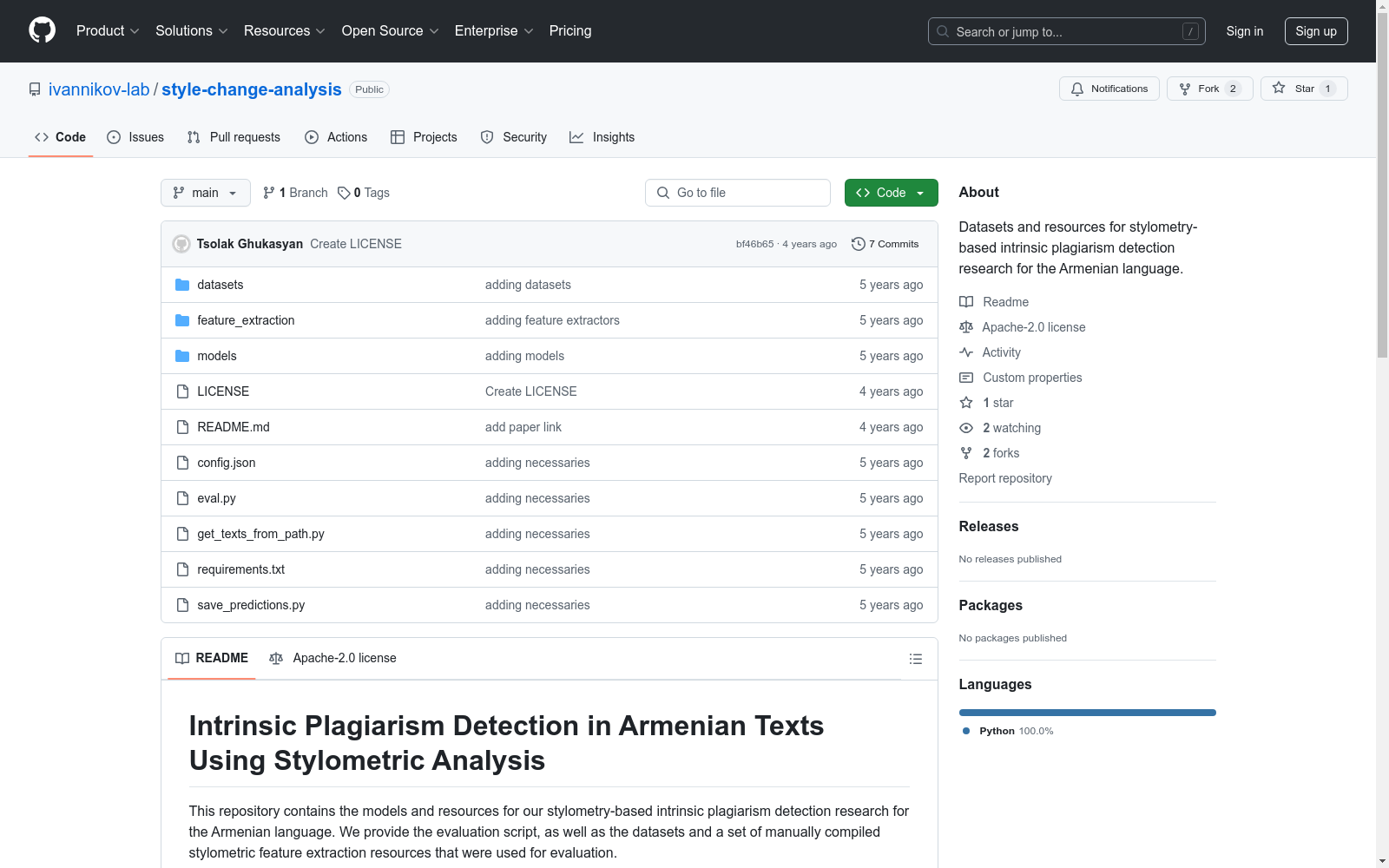Screen dimensions: 1389x868
Task: Select the README tab in file viewer
Action: 212,658
